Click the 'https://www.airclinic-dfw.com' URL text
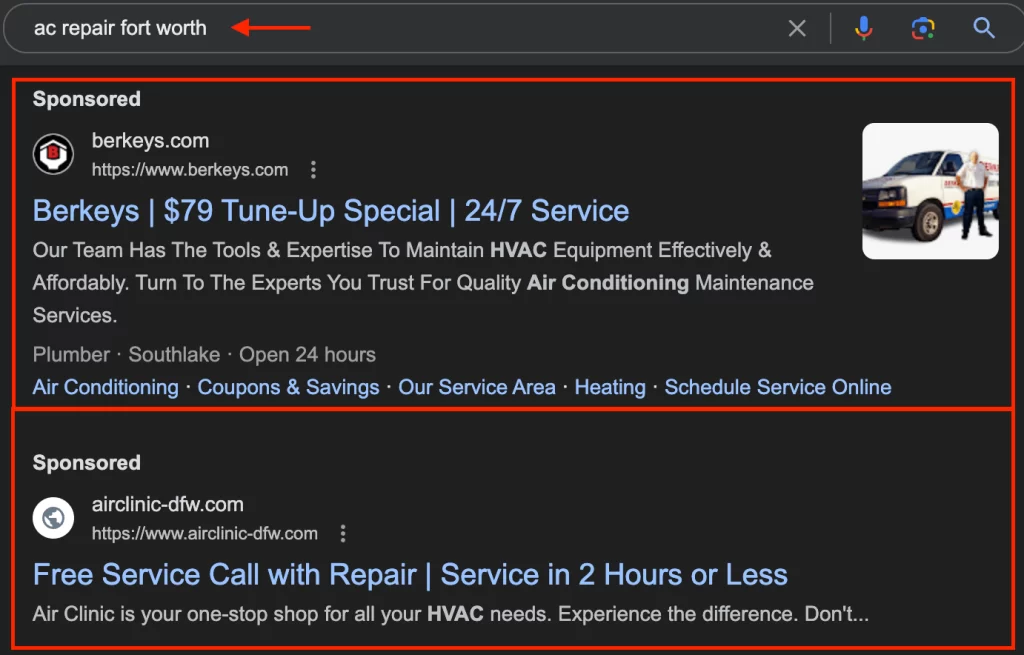 click(204, 534)
